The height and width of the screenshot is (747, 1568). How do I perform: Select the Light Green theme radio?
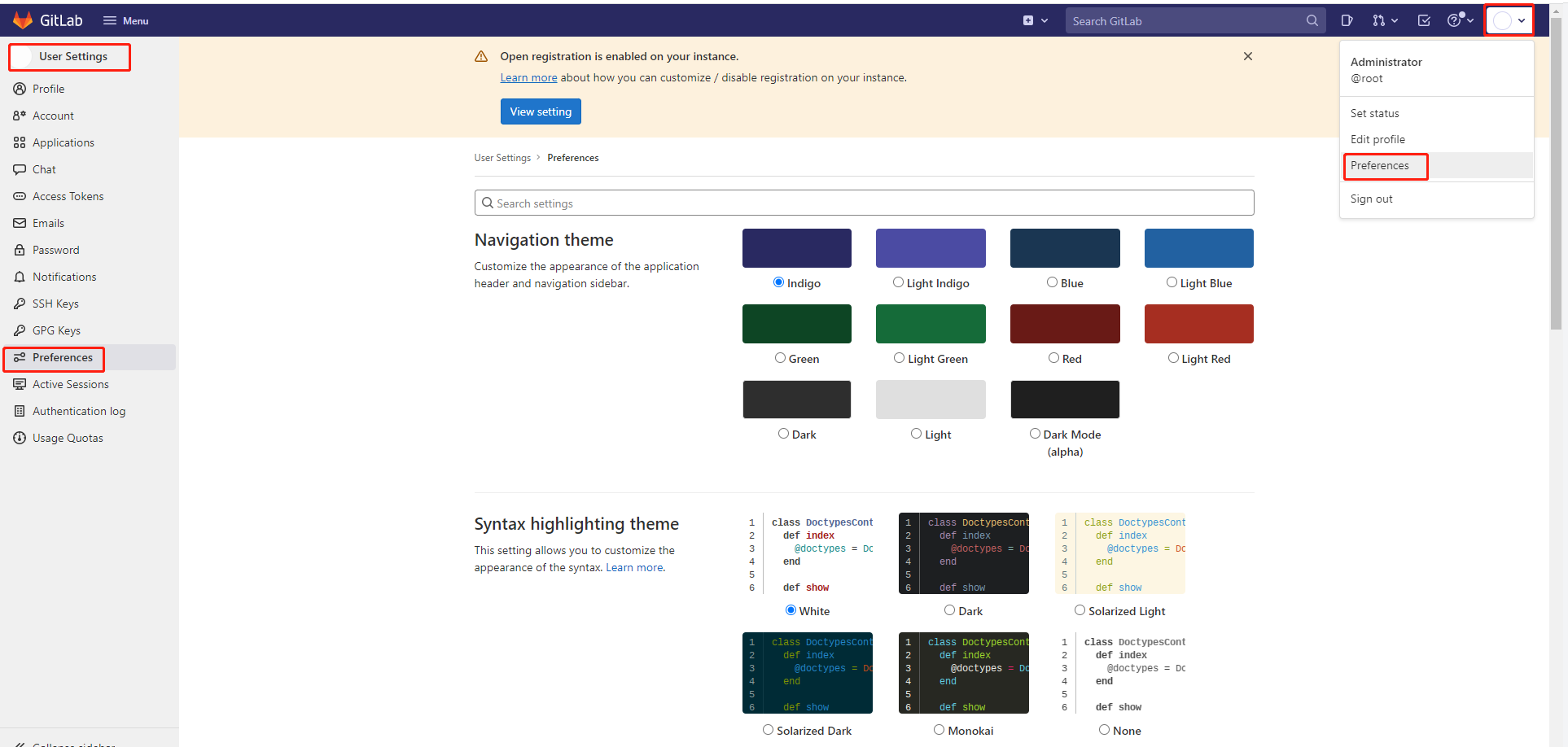tap(899, 358)
